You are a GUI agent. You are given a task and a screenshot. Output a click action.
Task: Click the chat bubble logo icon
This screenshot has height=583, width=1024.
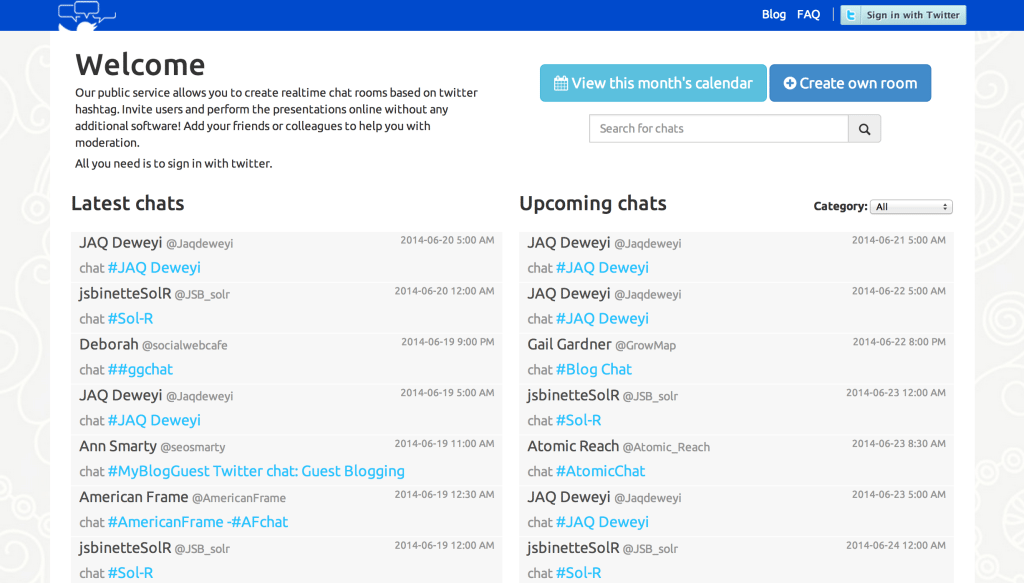(x=87, y=15)
